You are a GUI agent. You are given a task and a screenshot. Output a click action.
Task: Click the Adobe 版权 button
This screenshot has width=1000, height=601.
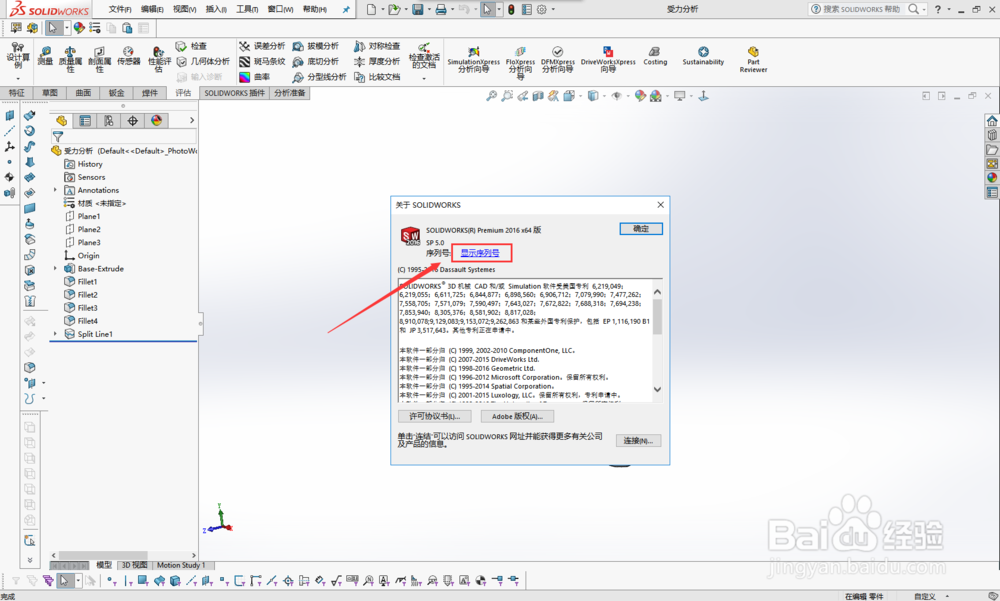pyautogui.click(x=517, y=416)
